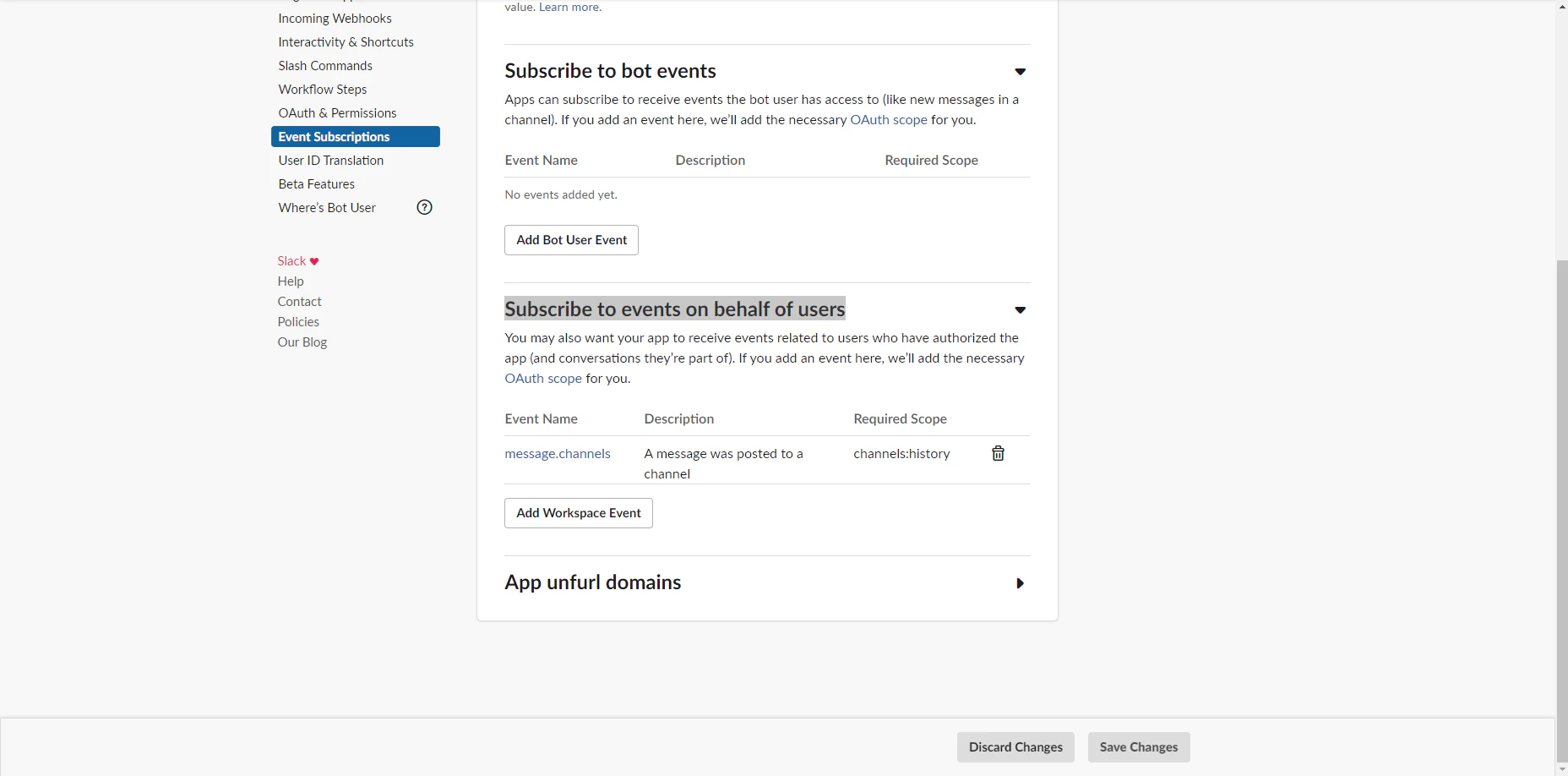Screen dimensions: 1568x776
Task: Click the channels:history required scope text
Action: coord(901,454)
